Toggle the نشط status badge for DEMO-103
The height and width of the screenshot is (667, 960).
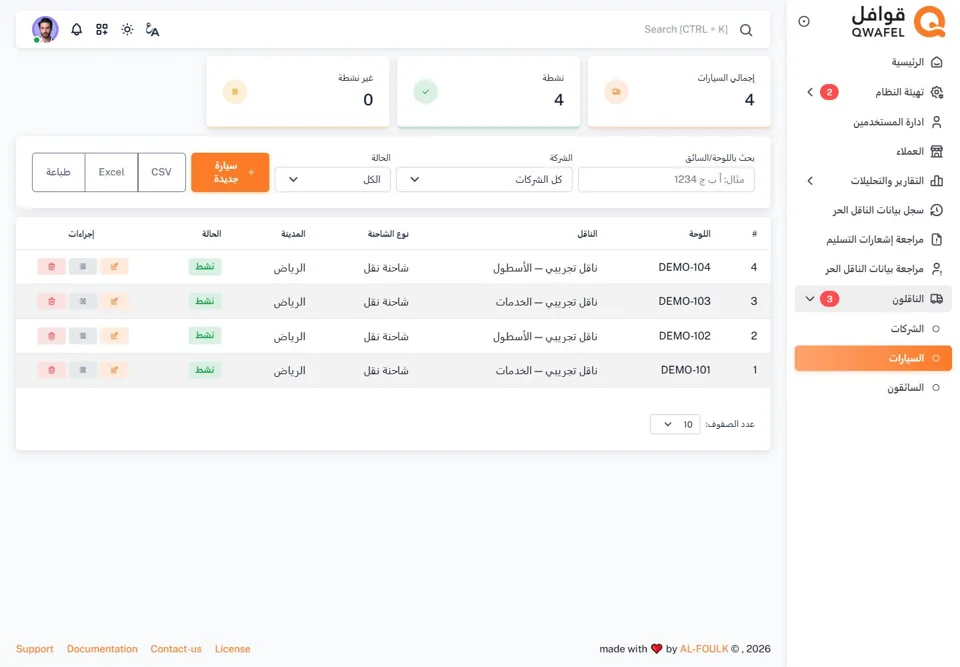point(204,301)
